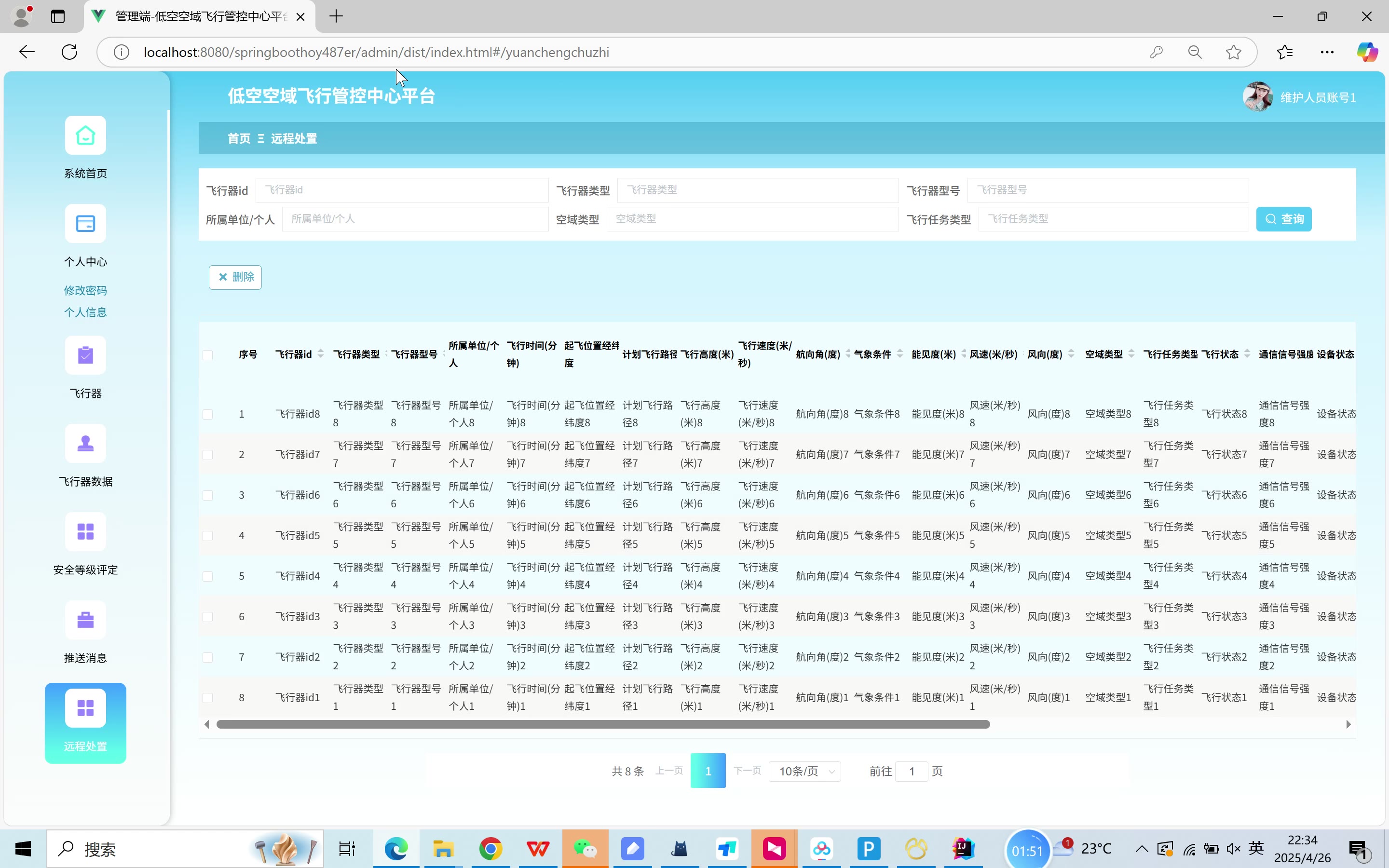Toggle the select-all header checkbox
The height and width of the screenshot is (868, 1389).
(x=208, y=355)
